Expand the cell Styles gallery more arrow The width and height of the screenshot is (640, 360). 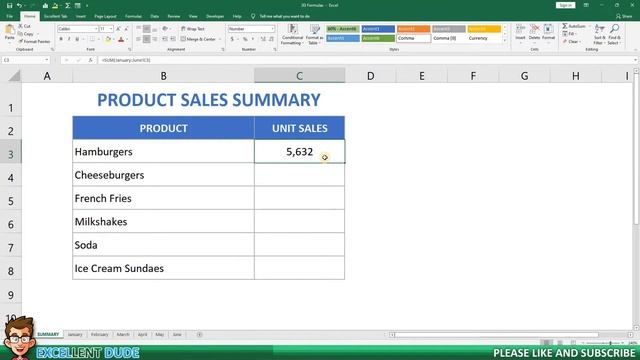pos(505,40)
